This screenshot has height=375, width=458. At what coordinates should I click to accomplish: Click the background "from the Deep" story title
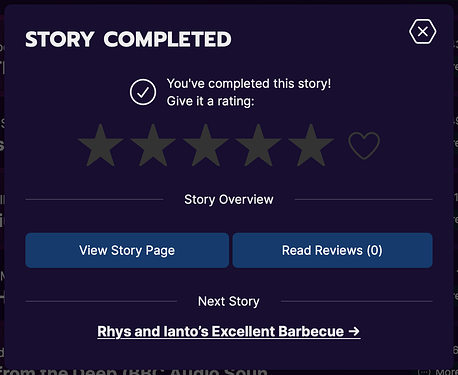pos(134,371)
